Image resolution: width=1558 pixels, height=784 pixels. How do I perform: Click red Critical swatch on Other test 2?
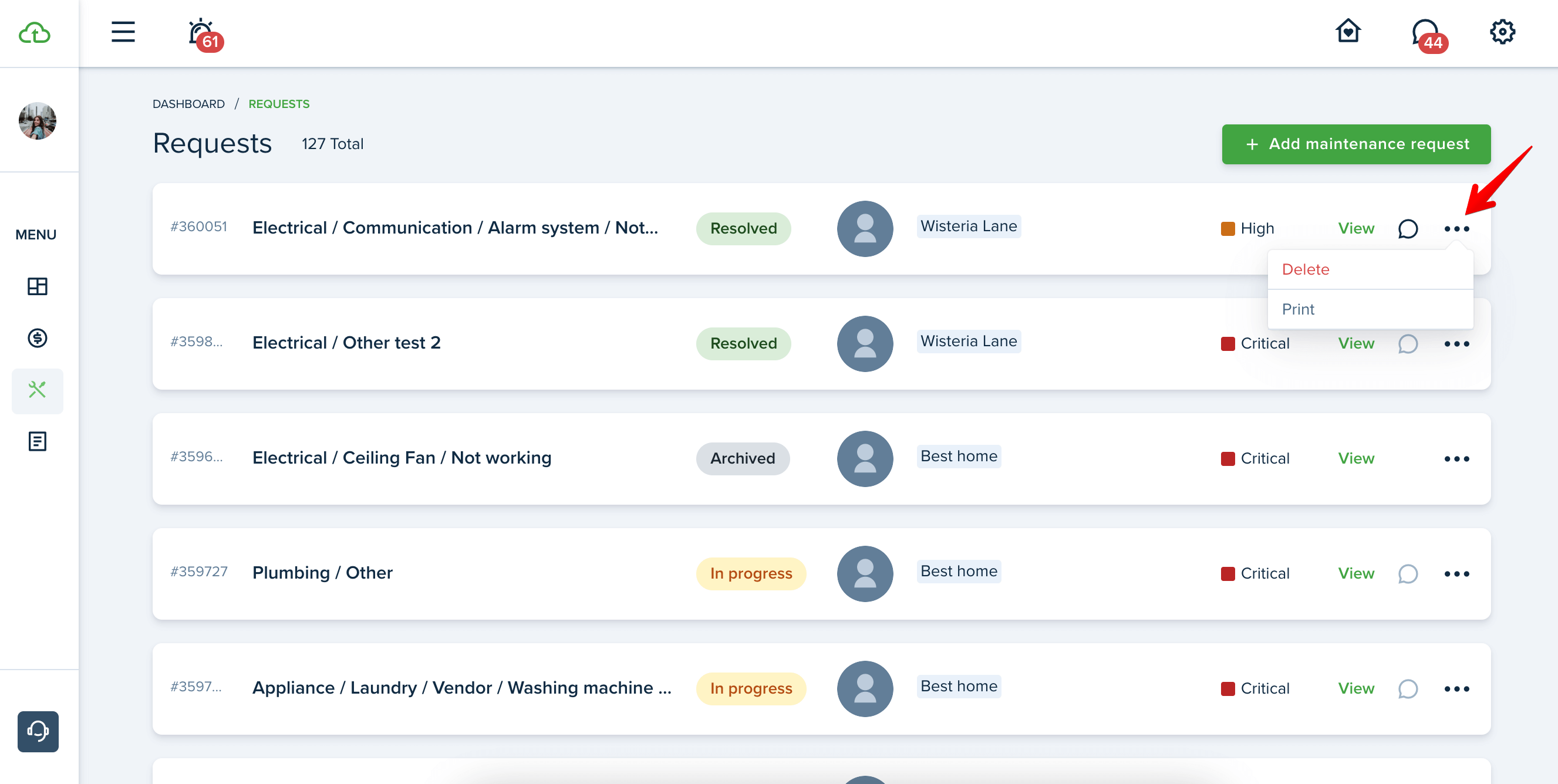click(1227, 343)
